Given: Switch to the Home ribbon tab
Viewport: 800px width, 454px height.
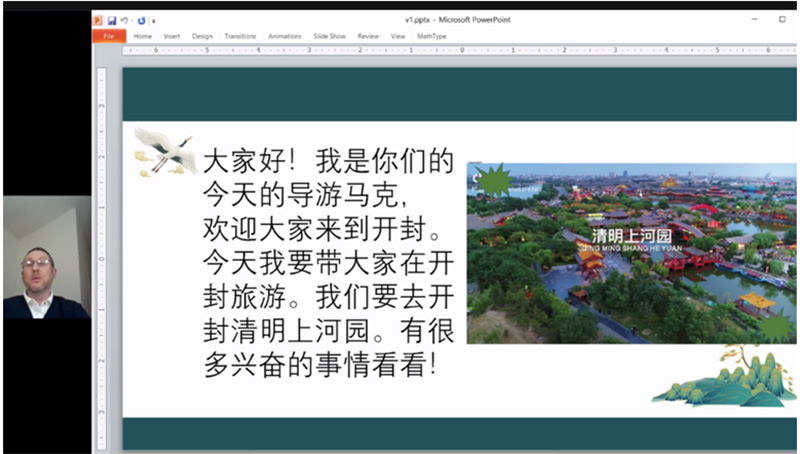Looking at the screenshot, I should pyautogui.click(x=143, y=36).
